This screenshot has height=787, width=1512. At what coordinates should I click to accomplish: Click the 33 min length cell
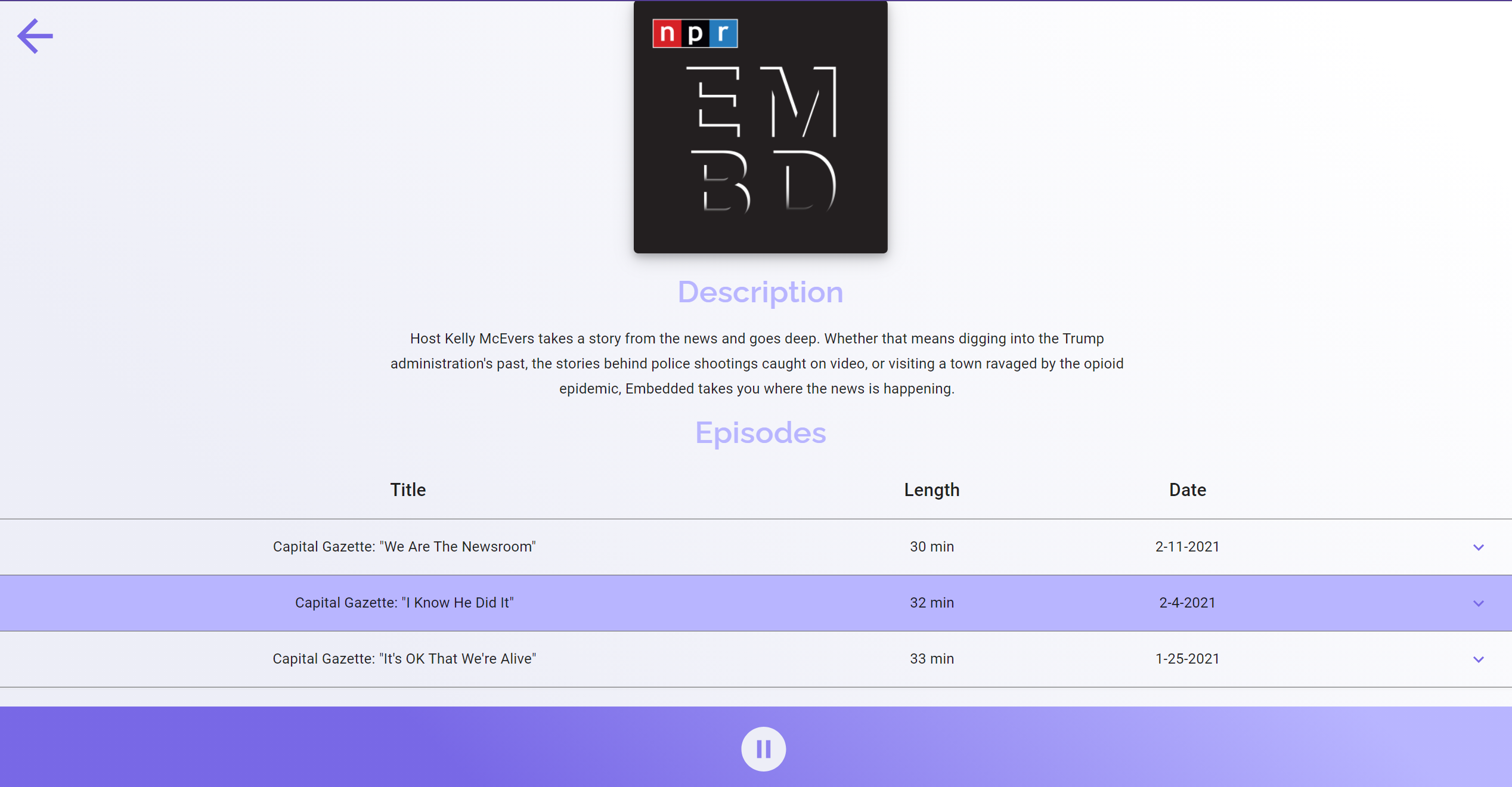click(932, 659)
